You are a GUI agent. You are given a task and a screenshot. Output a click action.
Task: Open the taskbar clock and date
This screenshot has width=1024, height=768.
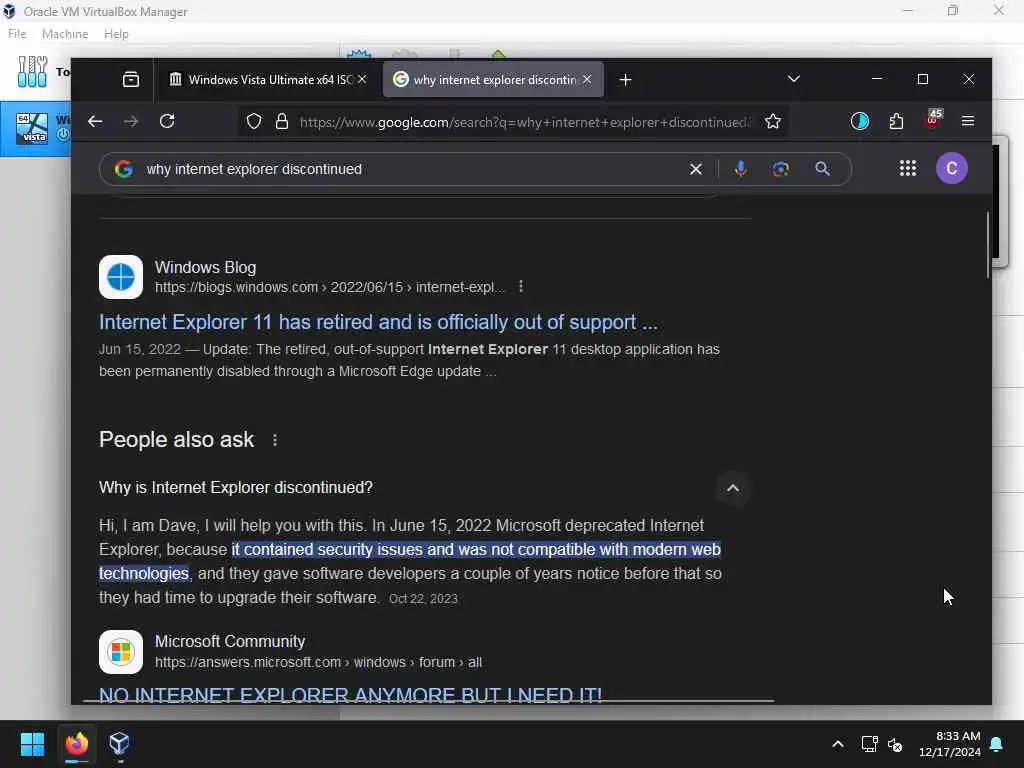click(x=950, y=744)
